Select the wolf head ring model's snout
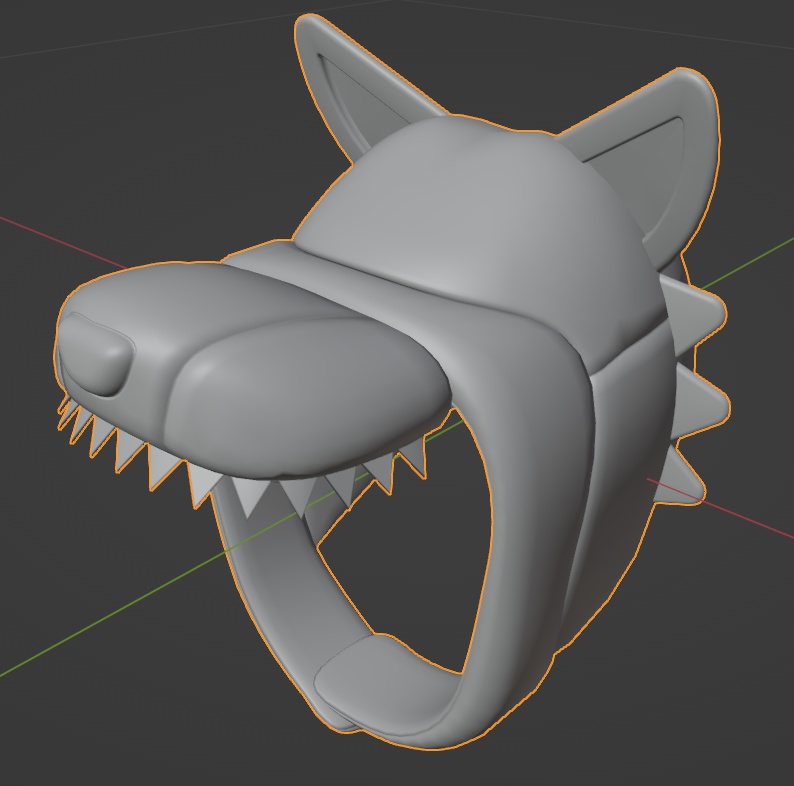Screen dimensions: 794x786 [253, 370]
